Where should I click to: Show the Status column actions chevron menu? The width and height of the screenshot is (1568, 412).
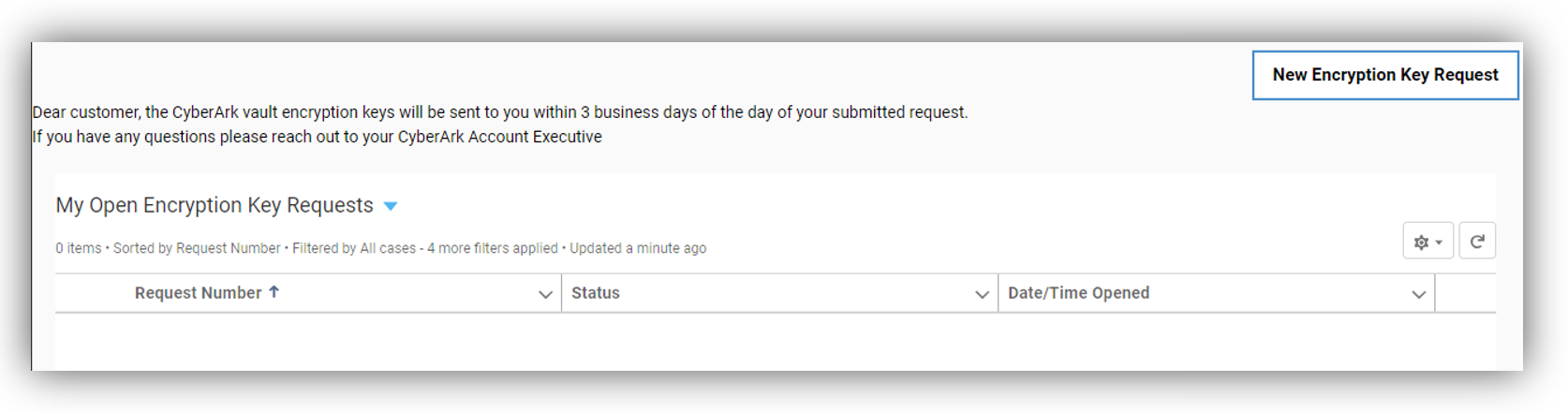pos(982,294)
